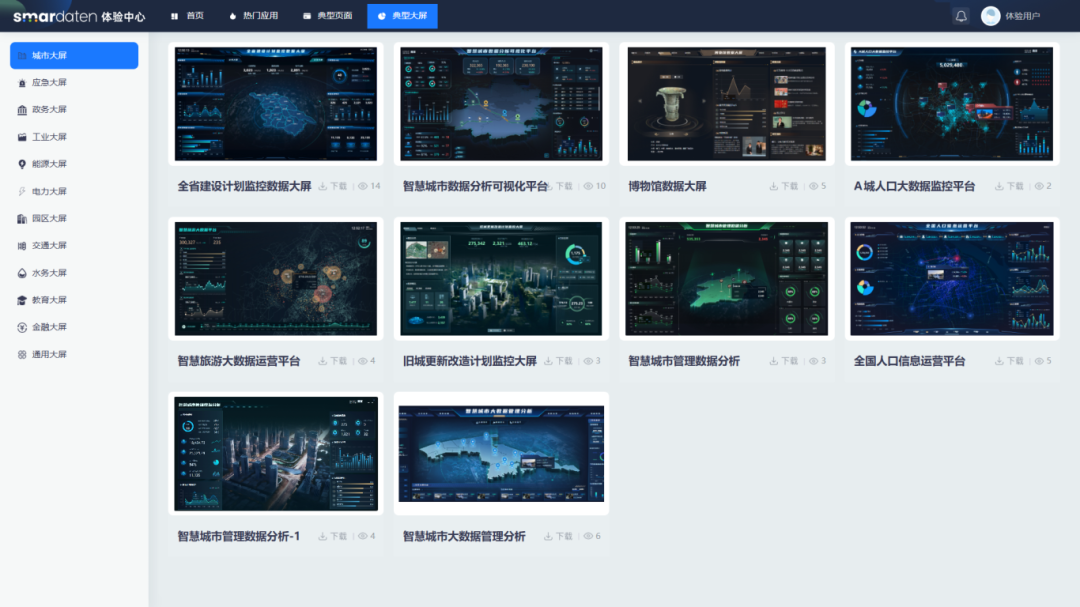Click the 智慧城市大数据管理分析 preview image

[500, 453]
